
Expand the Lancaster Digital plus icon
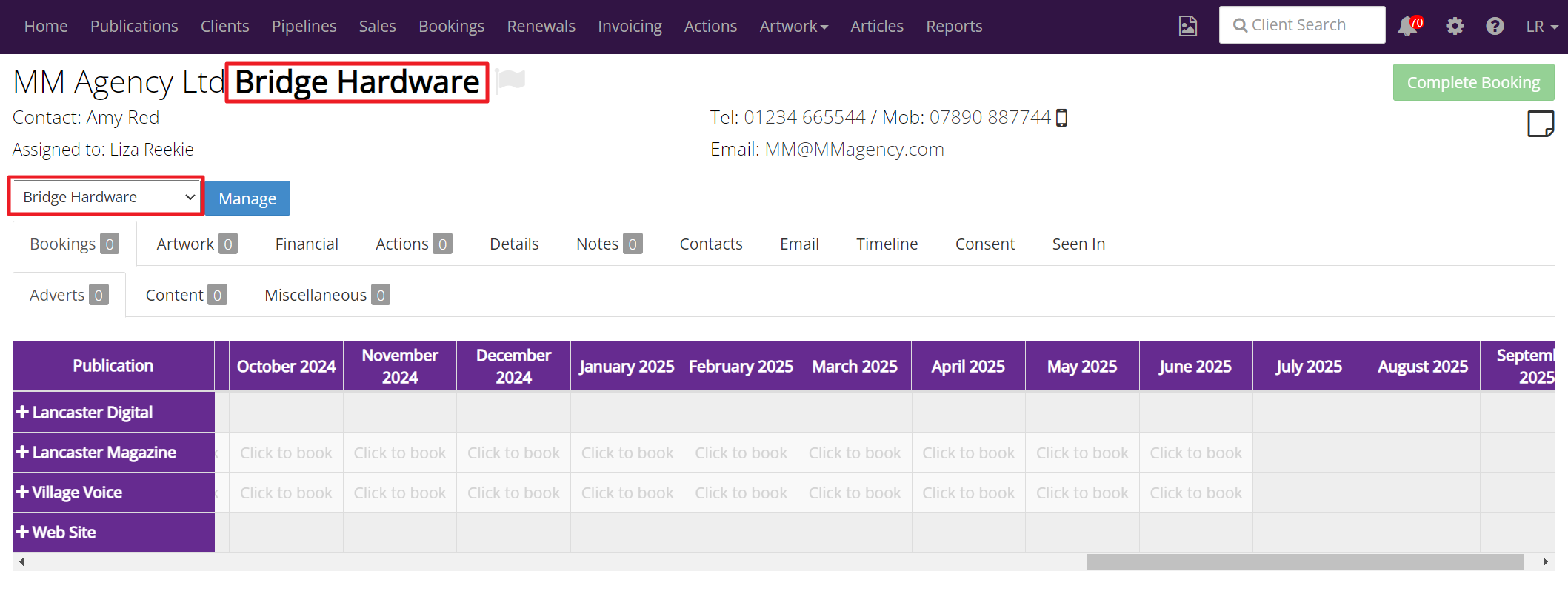pyautogui.click(x=22, y=412)
